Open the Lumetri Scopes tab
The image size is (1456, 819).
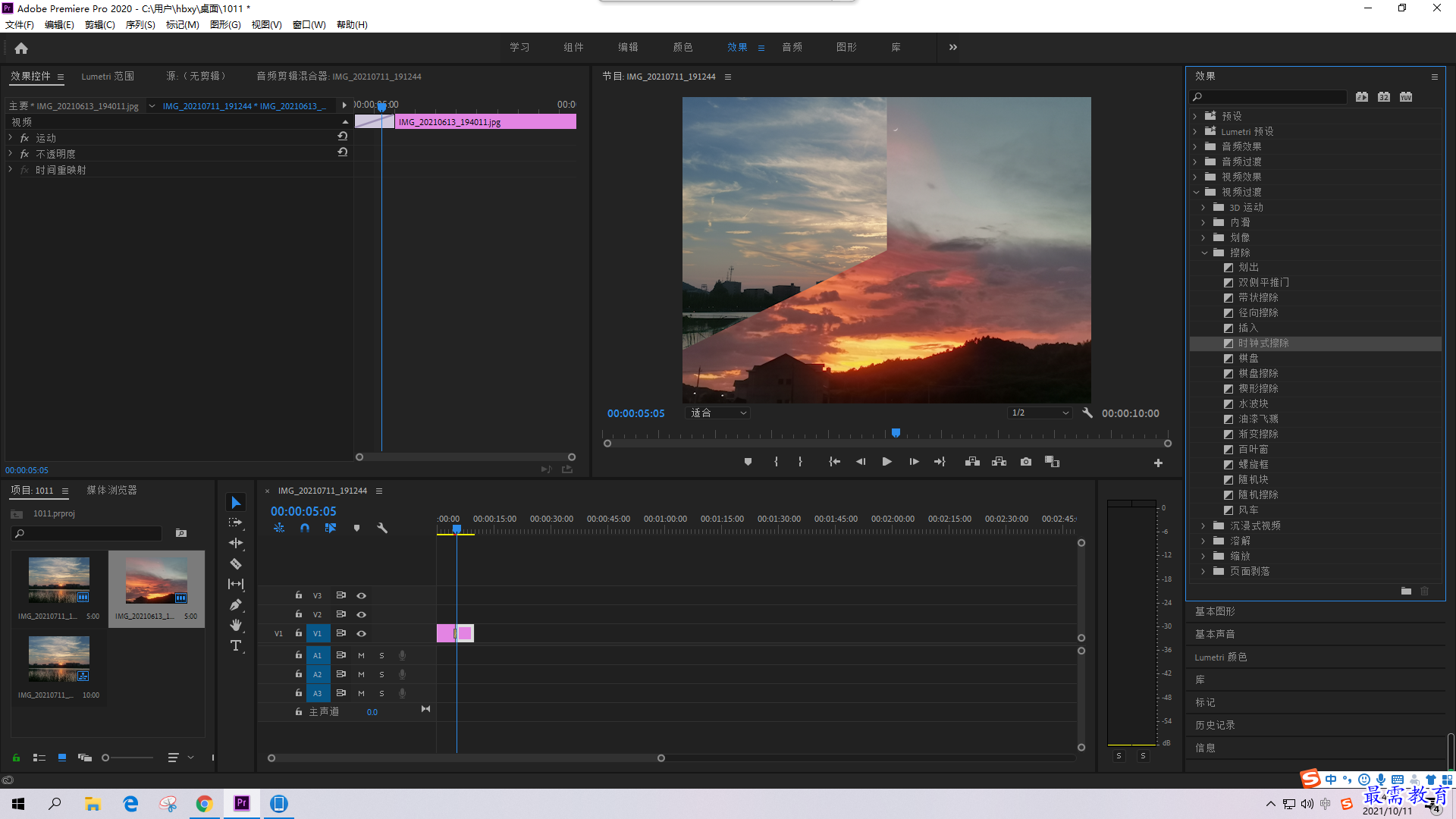pos(108,76)
